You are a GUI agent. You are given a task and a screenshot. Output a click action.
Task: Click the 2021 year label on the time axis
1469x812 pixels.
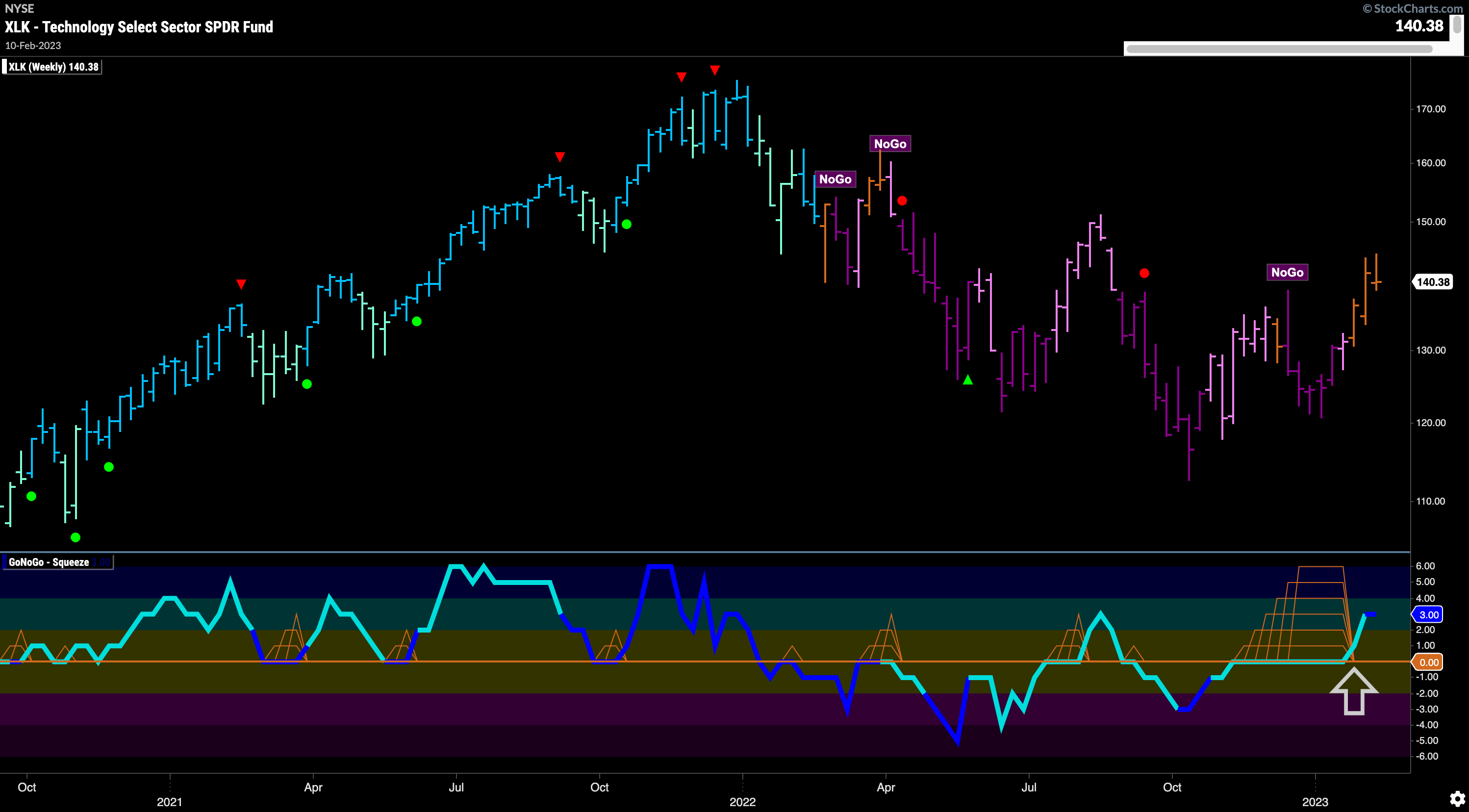169,802
